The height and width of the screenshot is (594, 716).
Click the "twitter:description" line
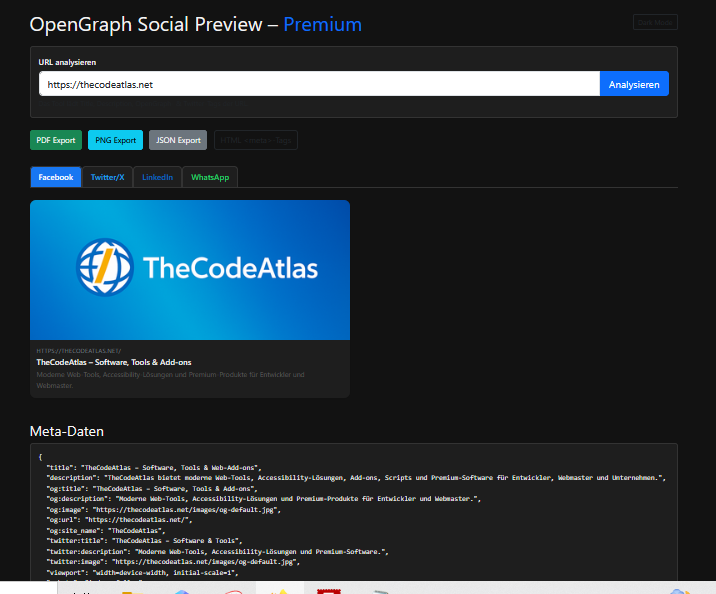tap(217, 552)
